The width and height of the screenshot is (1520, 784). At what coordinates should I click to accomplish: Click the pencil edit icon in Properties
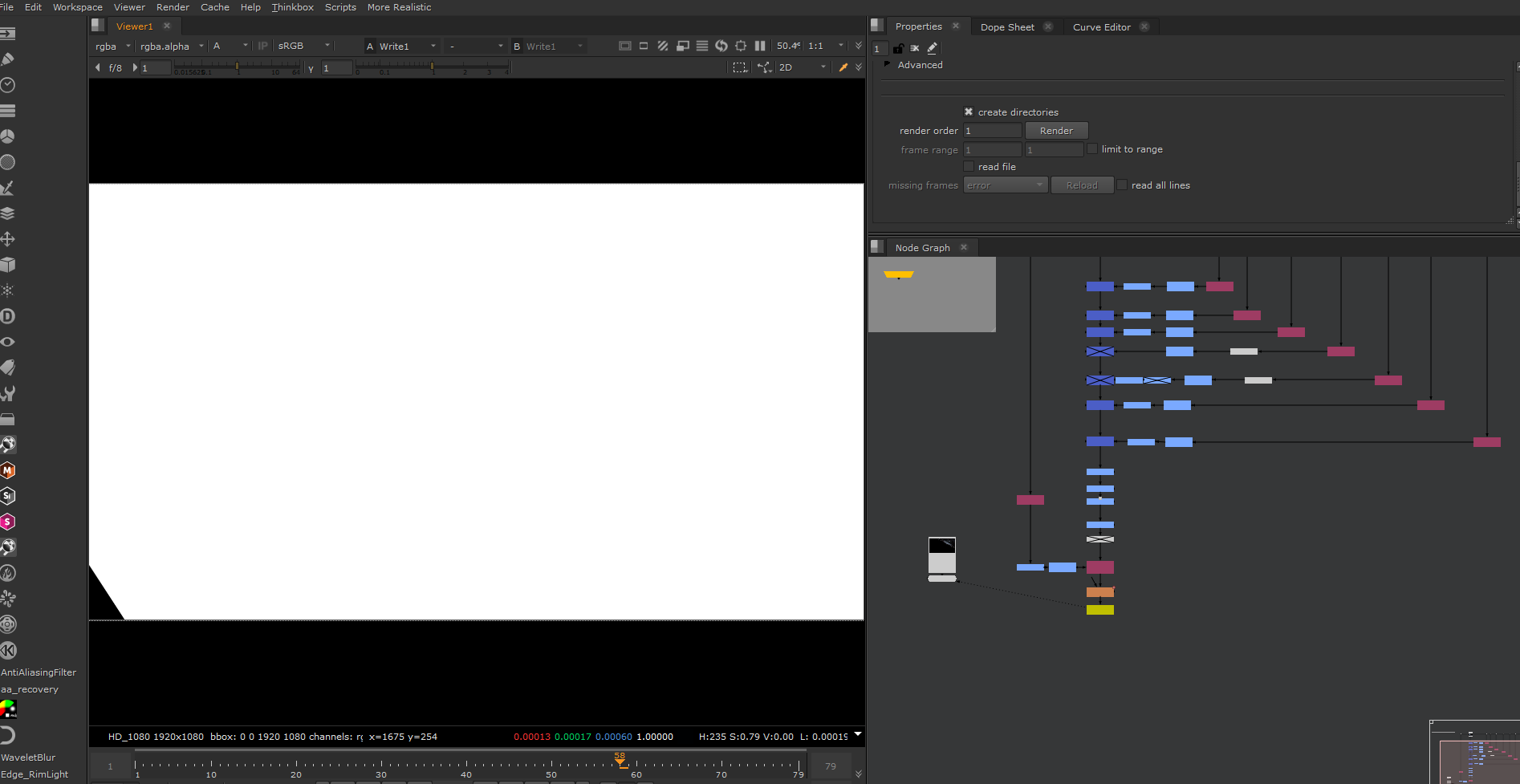click(933, 48)
